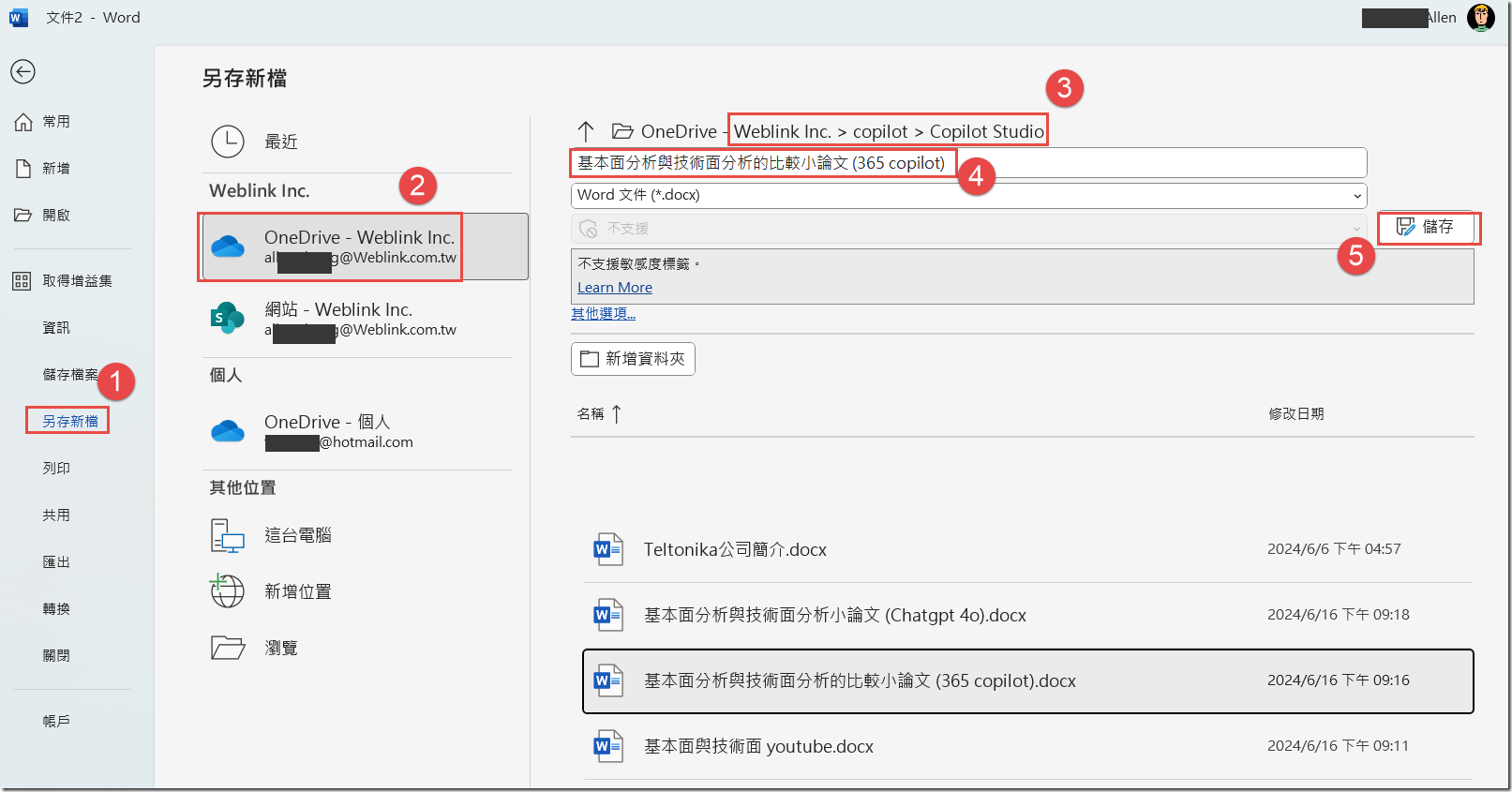1512x792 pixels.
Task: Sort files by 修改日期 column
Action: click(x=1296, y=413)
